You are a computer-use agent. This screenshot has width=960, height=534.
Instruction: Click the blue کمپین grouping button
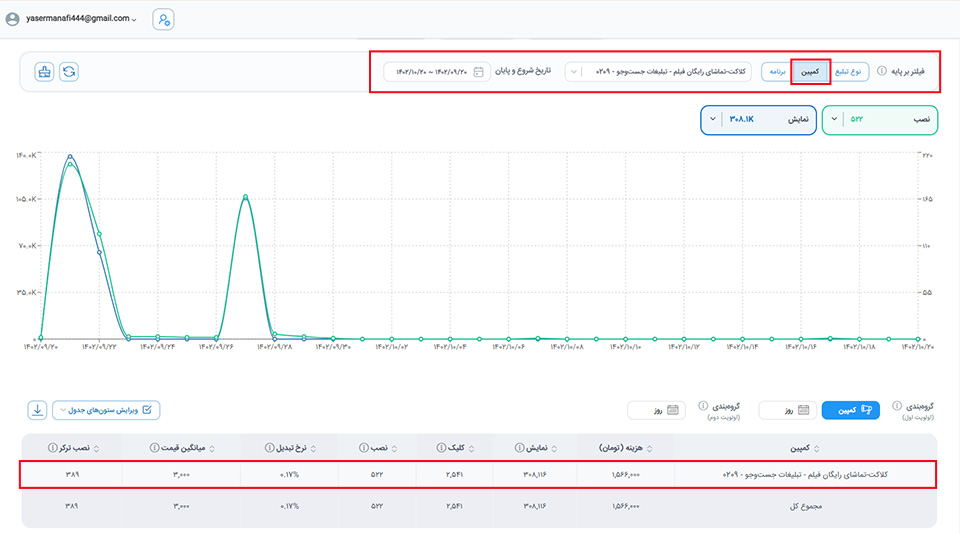(x=852, y=410)
